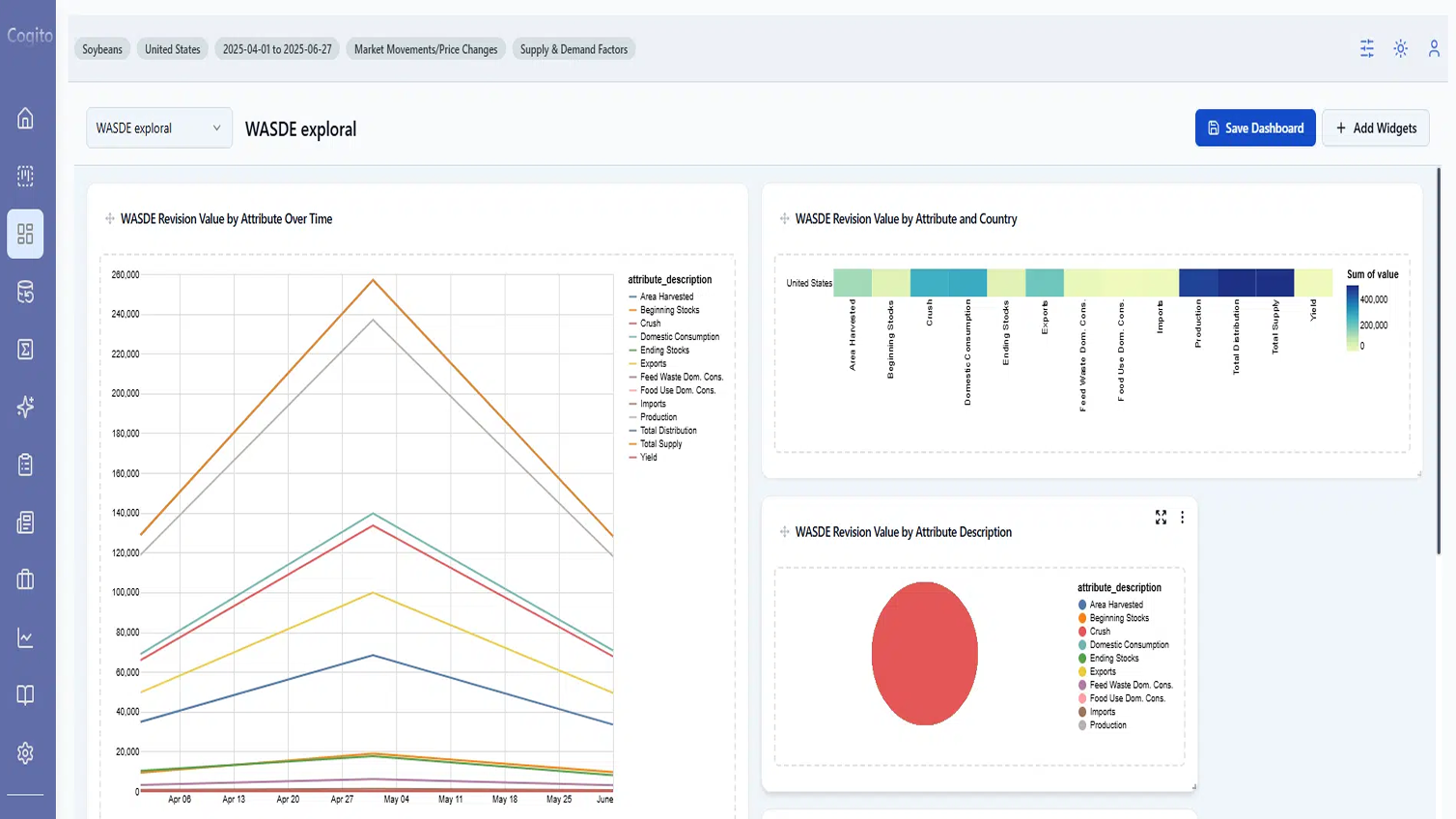Click the Production cell in the heatmap
This screenshot has height=819, width=1456.
coord(1197,282)
